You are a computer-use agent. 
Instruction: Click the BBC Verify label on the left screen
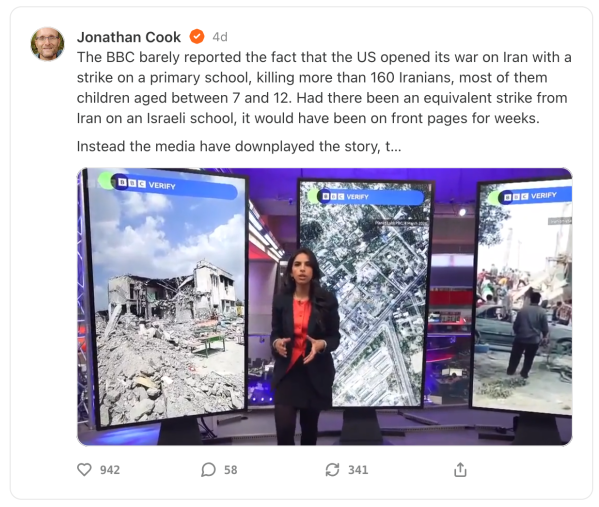click(147, 184)
